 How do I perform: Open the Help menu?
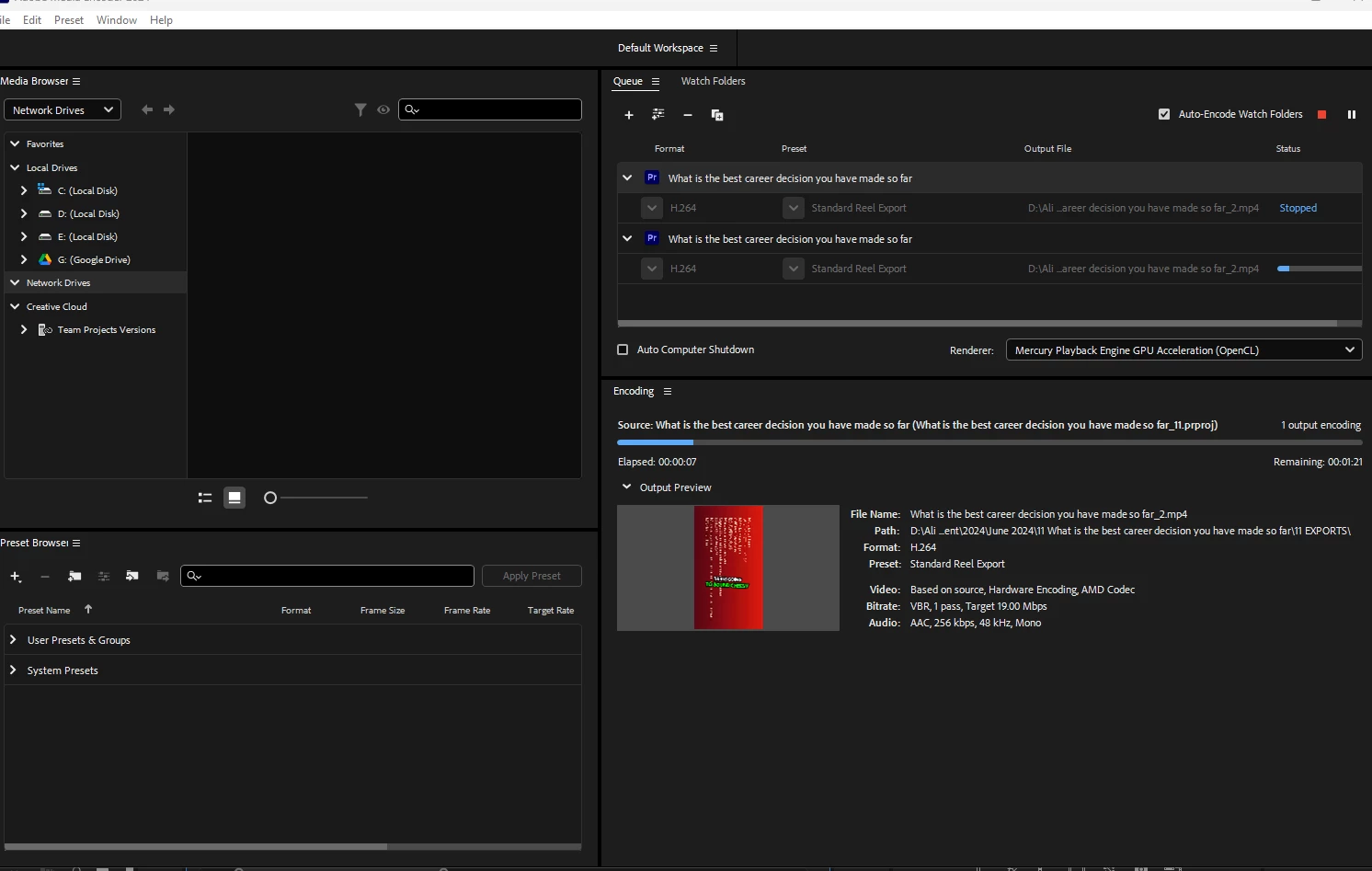coord(161,19)
